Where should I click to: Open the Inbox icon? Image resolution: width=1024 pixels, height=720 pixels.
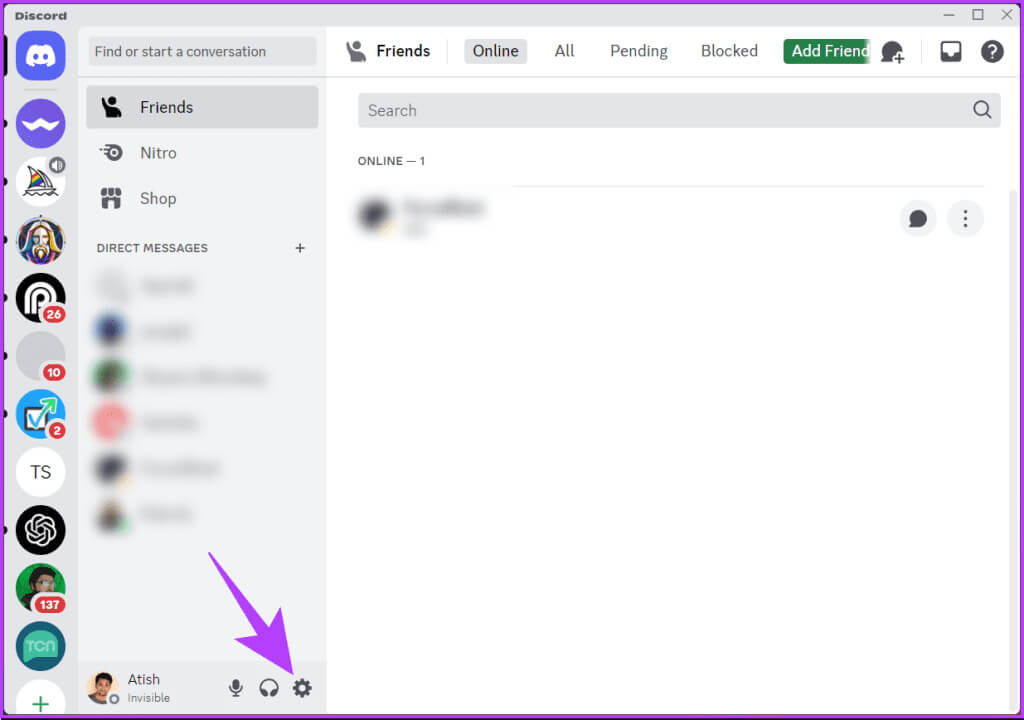click(951, 51)
